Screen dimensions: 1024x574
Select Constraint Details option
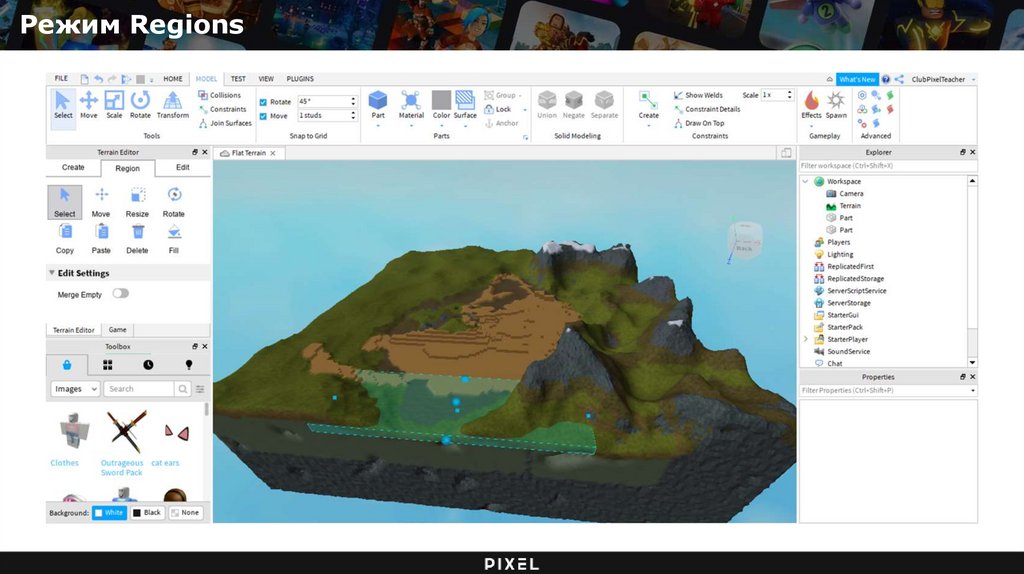tap(712, 109)
